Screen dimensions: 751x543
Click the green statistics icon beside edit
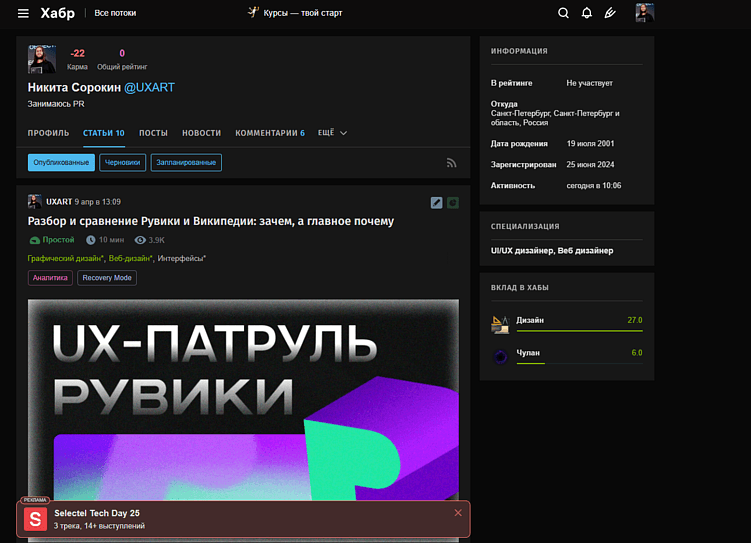click(453, 203)
